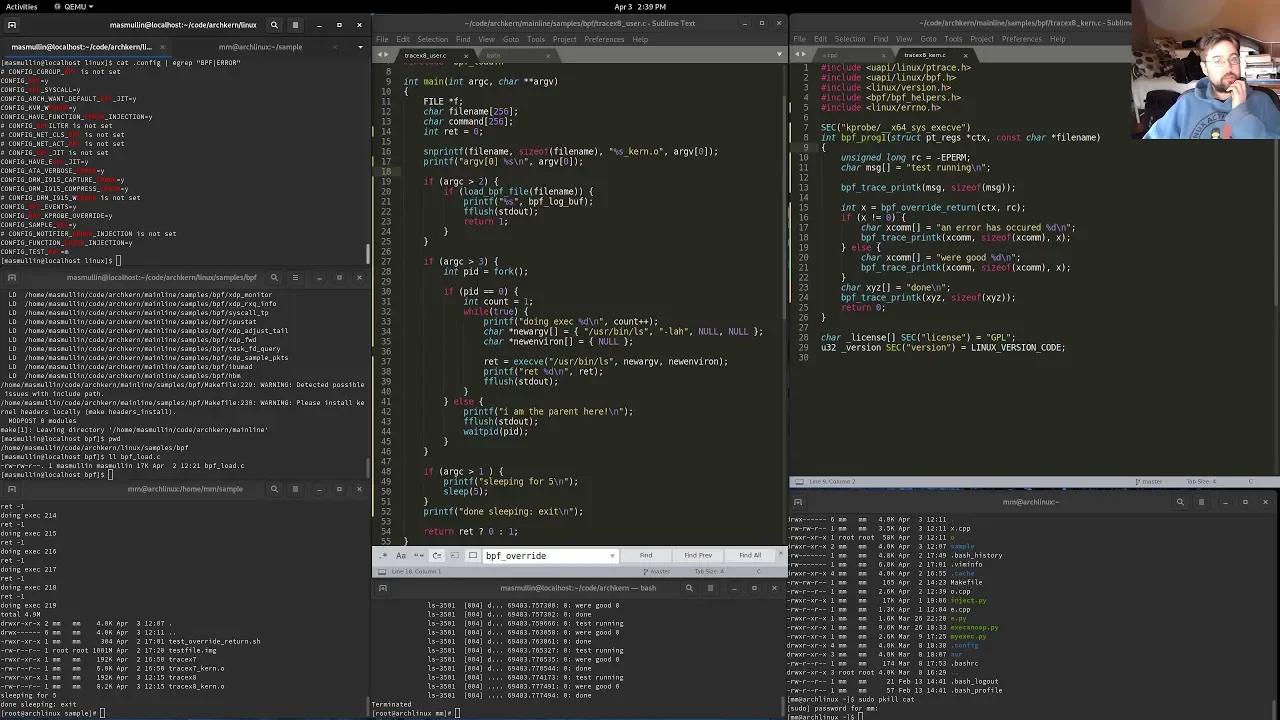1280x720 pixels.
Task: Enable search in selection option
Action: pyautogui.click(x=455, y=555)
